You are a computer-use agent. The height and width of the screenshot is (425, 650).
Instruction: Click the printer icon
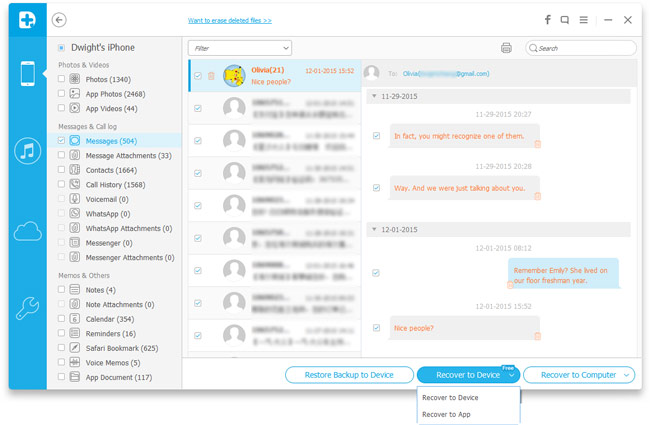506,48
